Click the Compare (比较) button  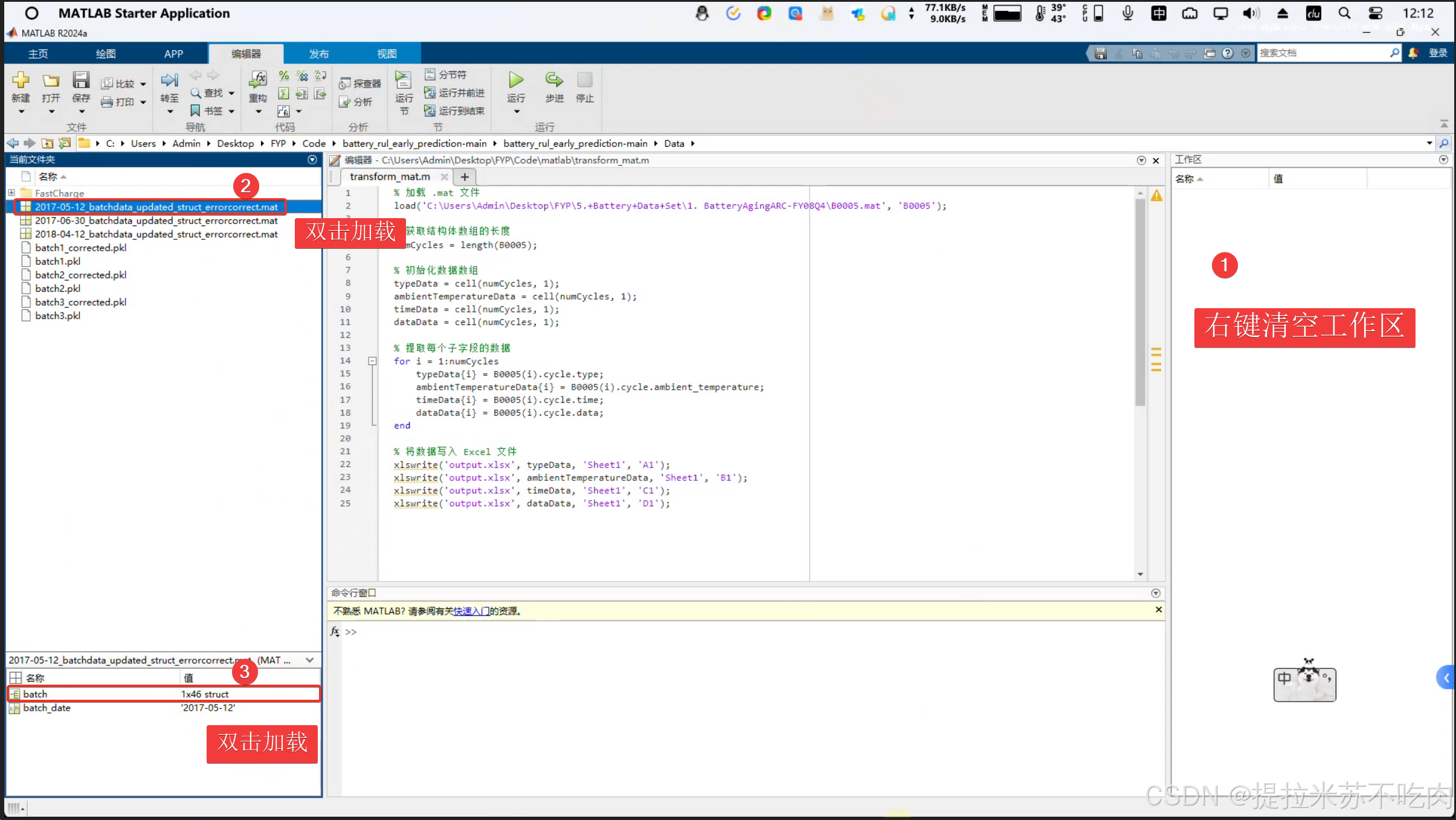pos(118,83)
